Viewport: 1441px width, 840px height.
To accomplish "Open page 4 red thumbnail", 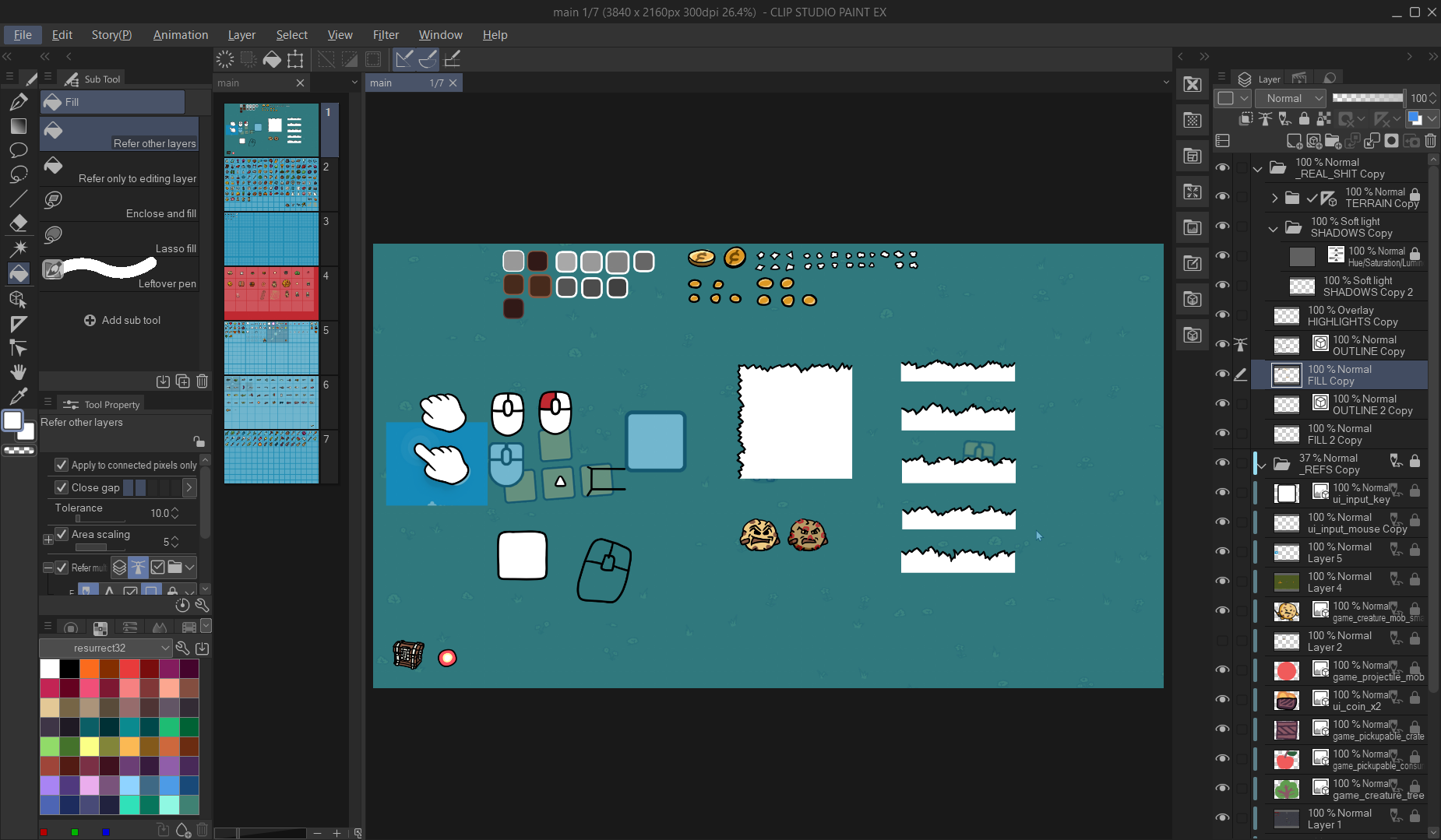I will click(x=271, y=293).
